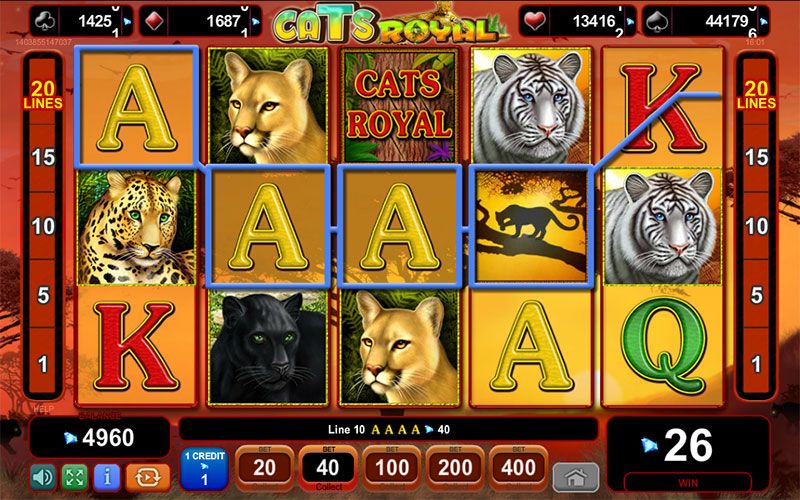800x500 pixels.
Task: Click the diamonds jackpot icon
Action: click(x=155, y=21)
